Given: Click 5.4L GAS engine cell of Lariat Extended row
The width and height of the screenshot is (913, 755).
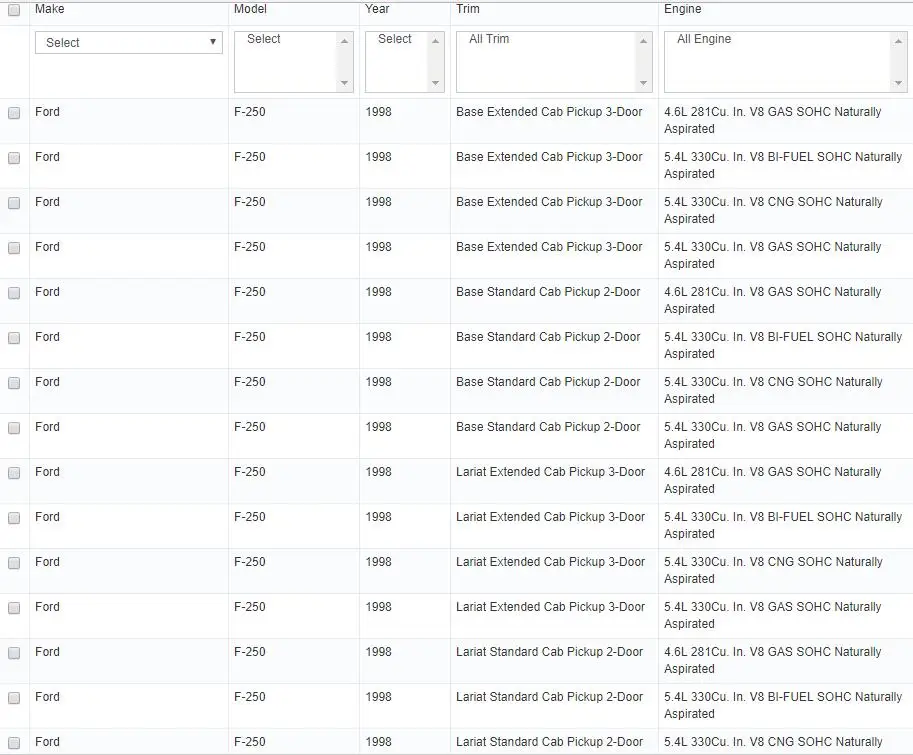Looking at the screenshot, I should 773,615.
